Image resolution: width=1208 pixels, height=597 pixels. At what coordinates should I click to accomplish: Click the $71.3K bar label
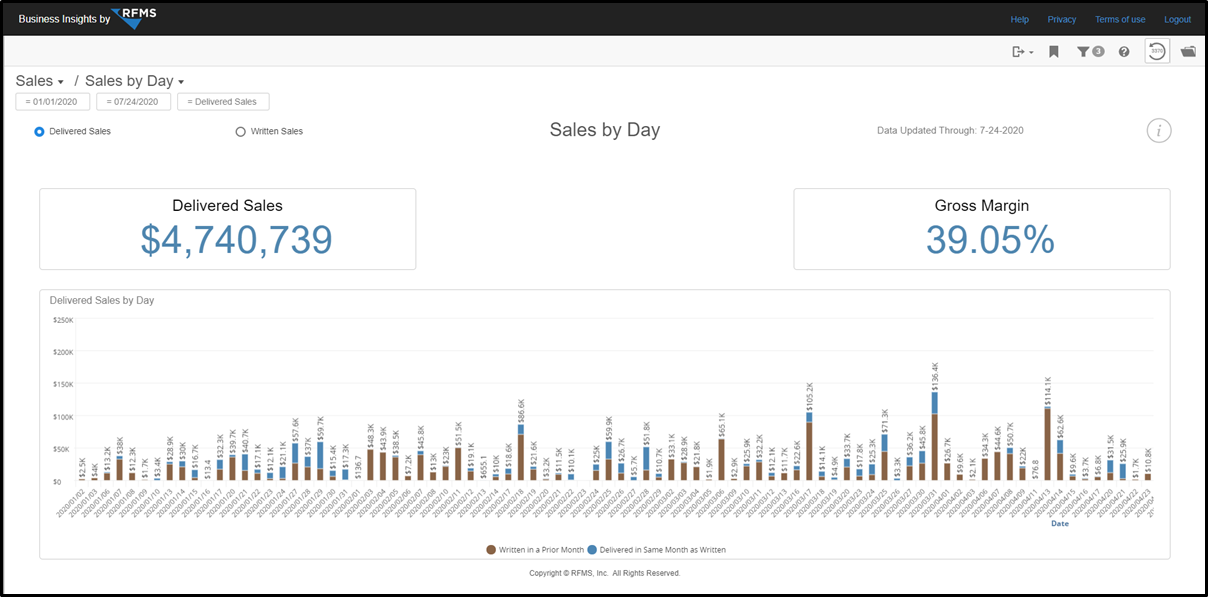coord(885,421)
